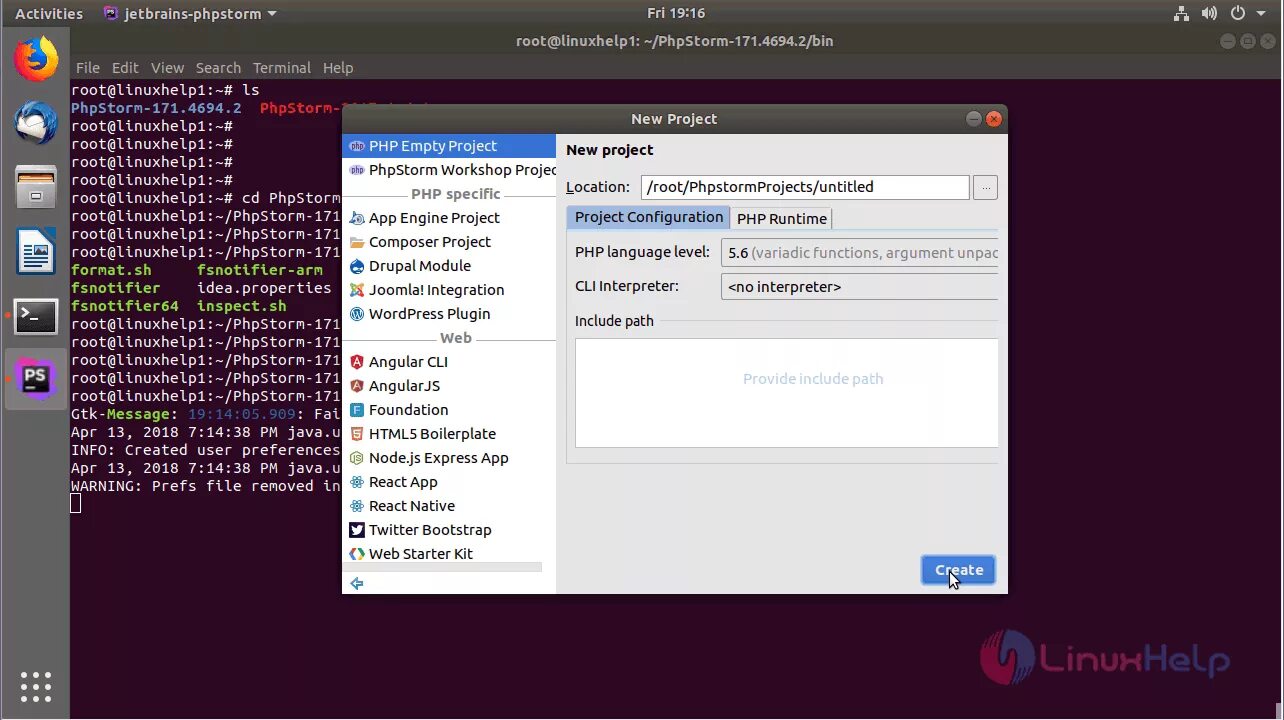Close the New Project dialog
The width and height of the screenshot is (1284, 720).
(993, 119)
